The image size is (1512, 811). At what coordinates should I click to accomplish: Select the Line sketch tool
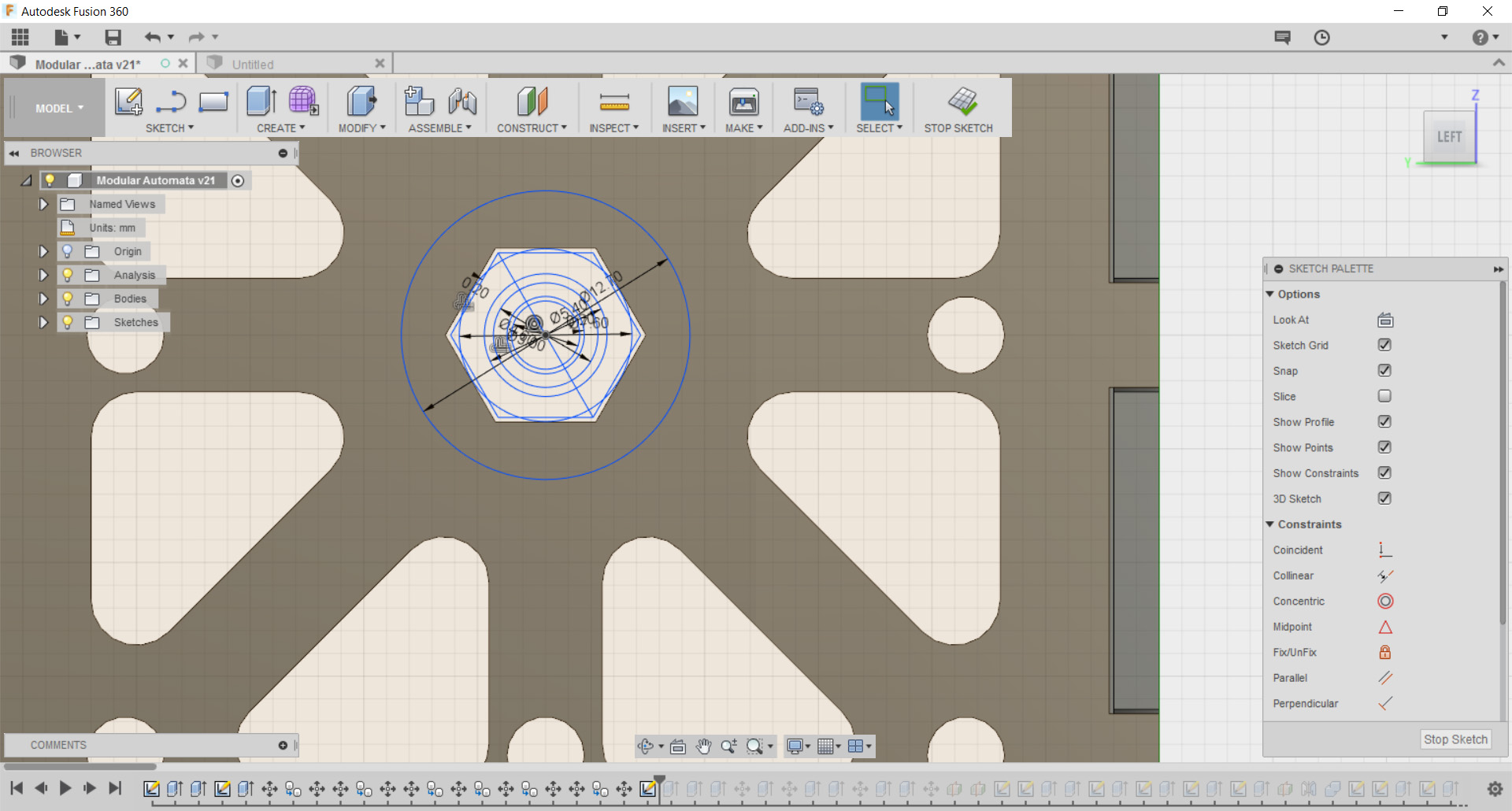tap(170, 102)
